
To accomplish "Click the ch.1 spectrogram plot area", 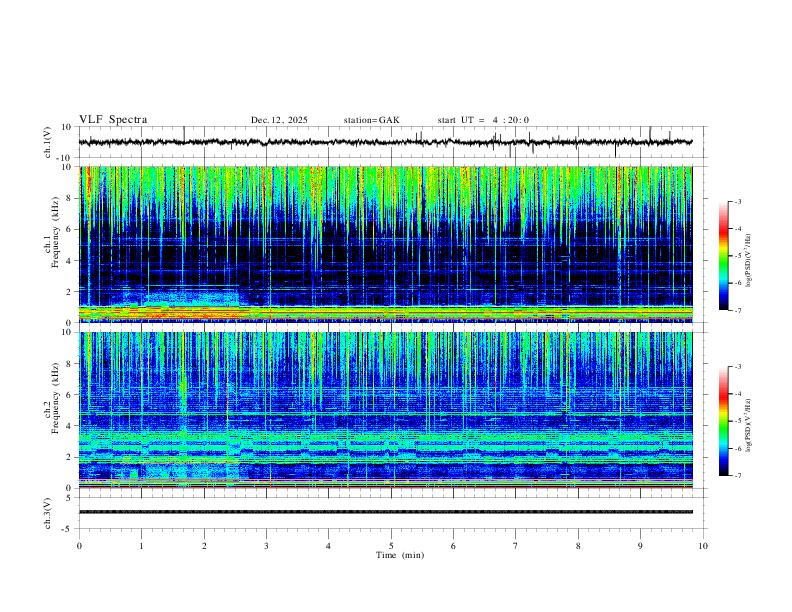I will (386, 244).
